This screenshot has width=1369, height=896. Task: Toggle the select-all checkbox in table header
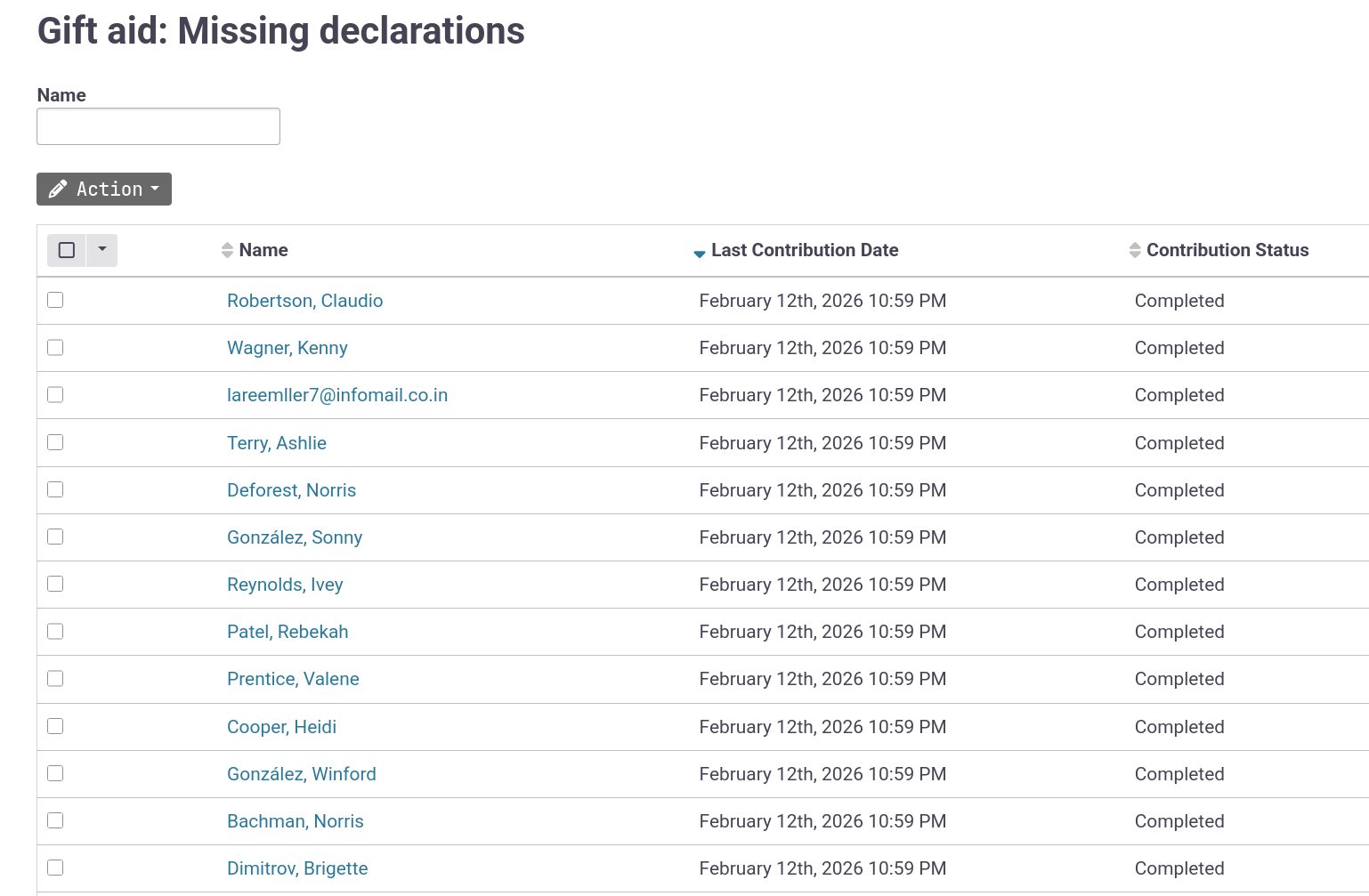point(67,250)
